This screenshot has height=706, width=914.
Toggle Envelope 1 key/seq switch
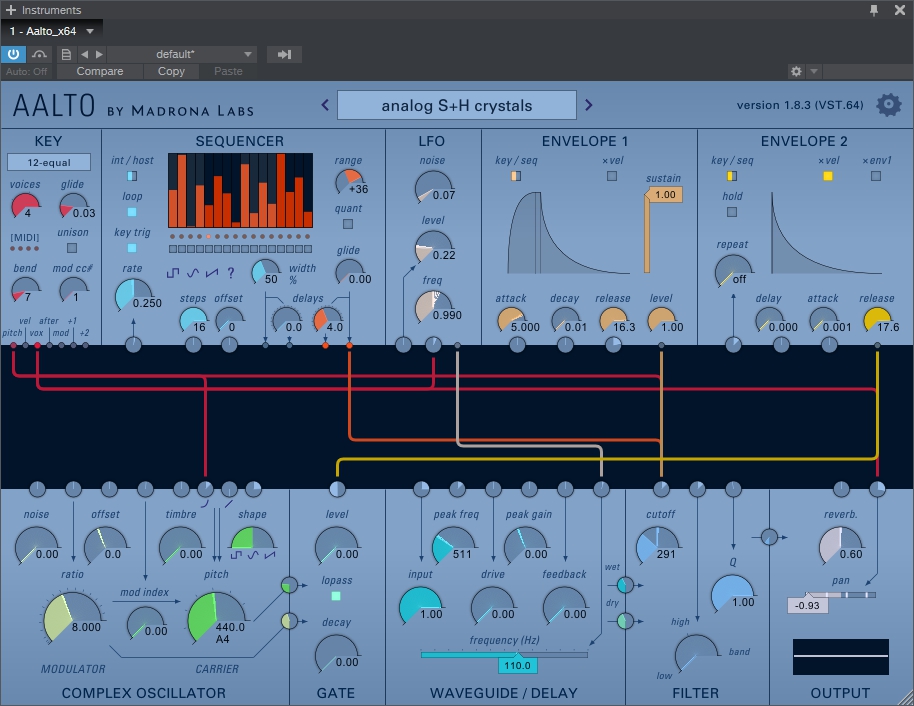tap(516, 175)
